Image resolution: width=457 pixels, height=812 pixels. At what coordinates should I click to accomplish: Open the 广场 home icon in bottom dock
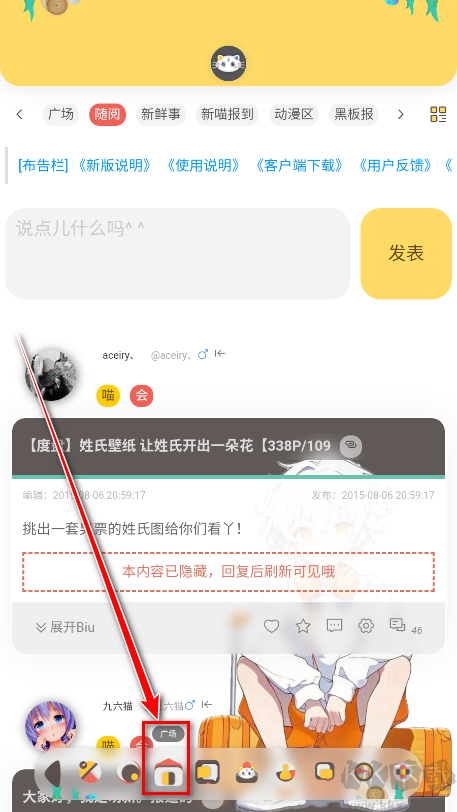coord(166,773)
